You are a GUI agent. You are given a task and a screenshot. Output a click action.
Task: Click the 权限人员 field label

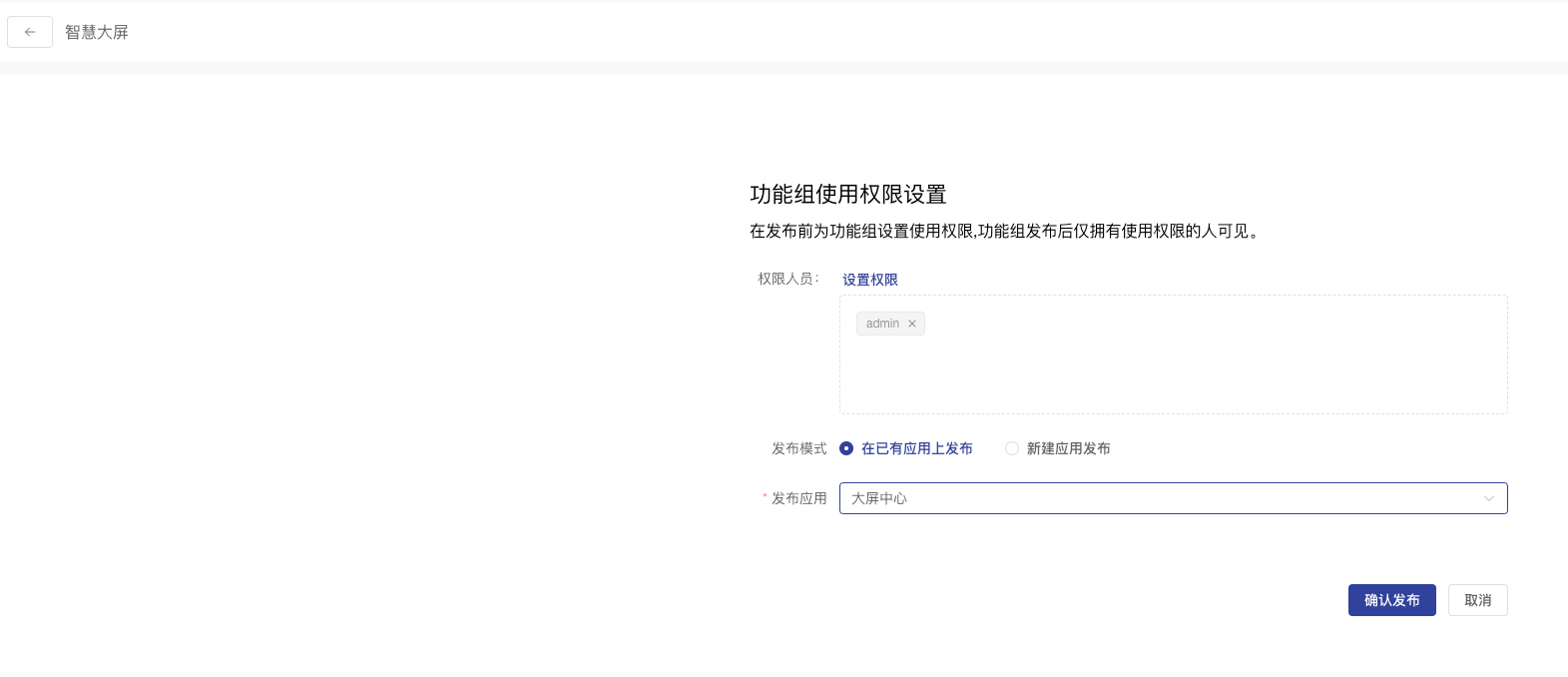click(787, 279)
